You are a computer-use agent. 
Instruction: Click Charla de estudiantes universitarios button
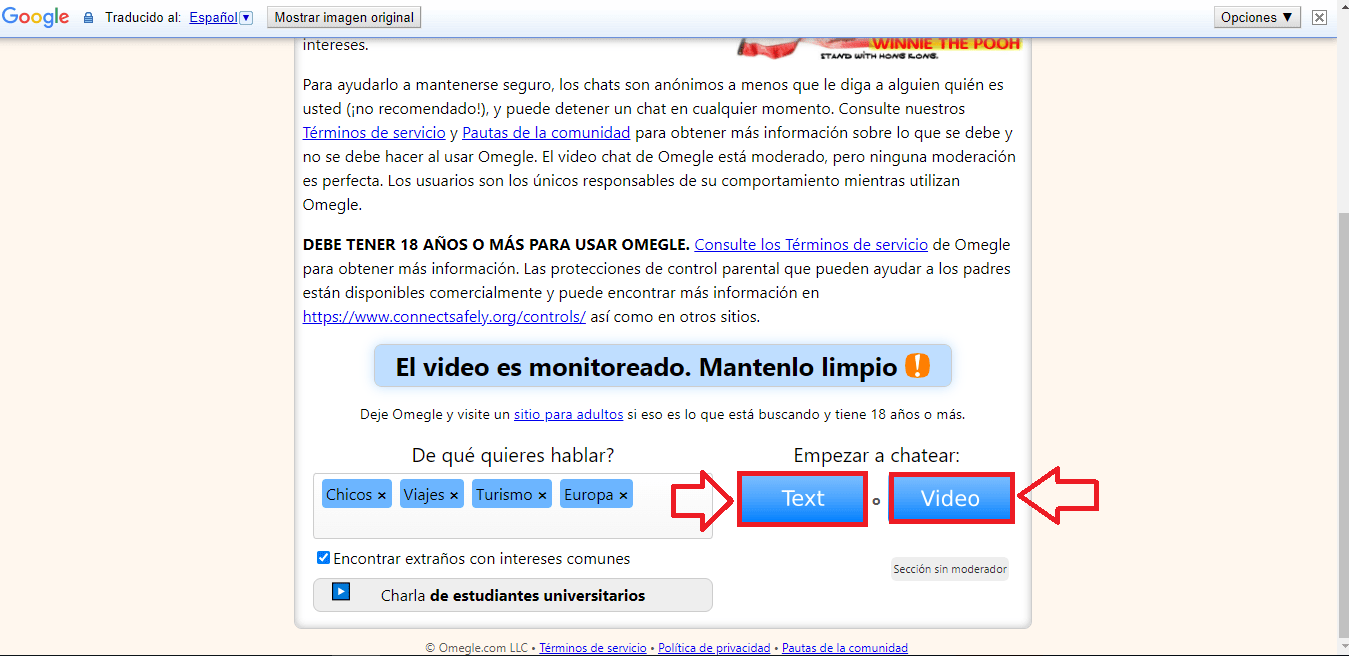pos(513,595)
